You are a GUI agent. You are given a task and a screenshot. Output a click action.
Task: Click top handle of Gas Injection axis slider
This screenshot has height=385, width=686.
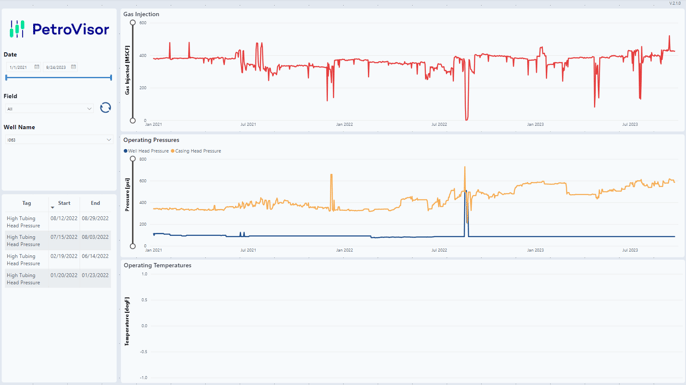(133, 23)
